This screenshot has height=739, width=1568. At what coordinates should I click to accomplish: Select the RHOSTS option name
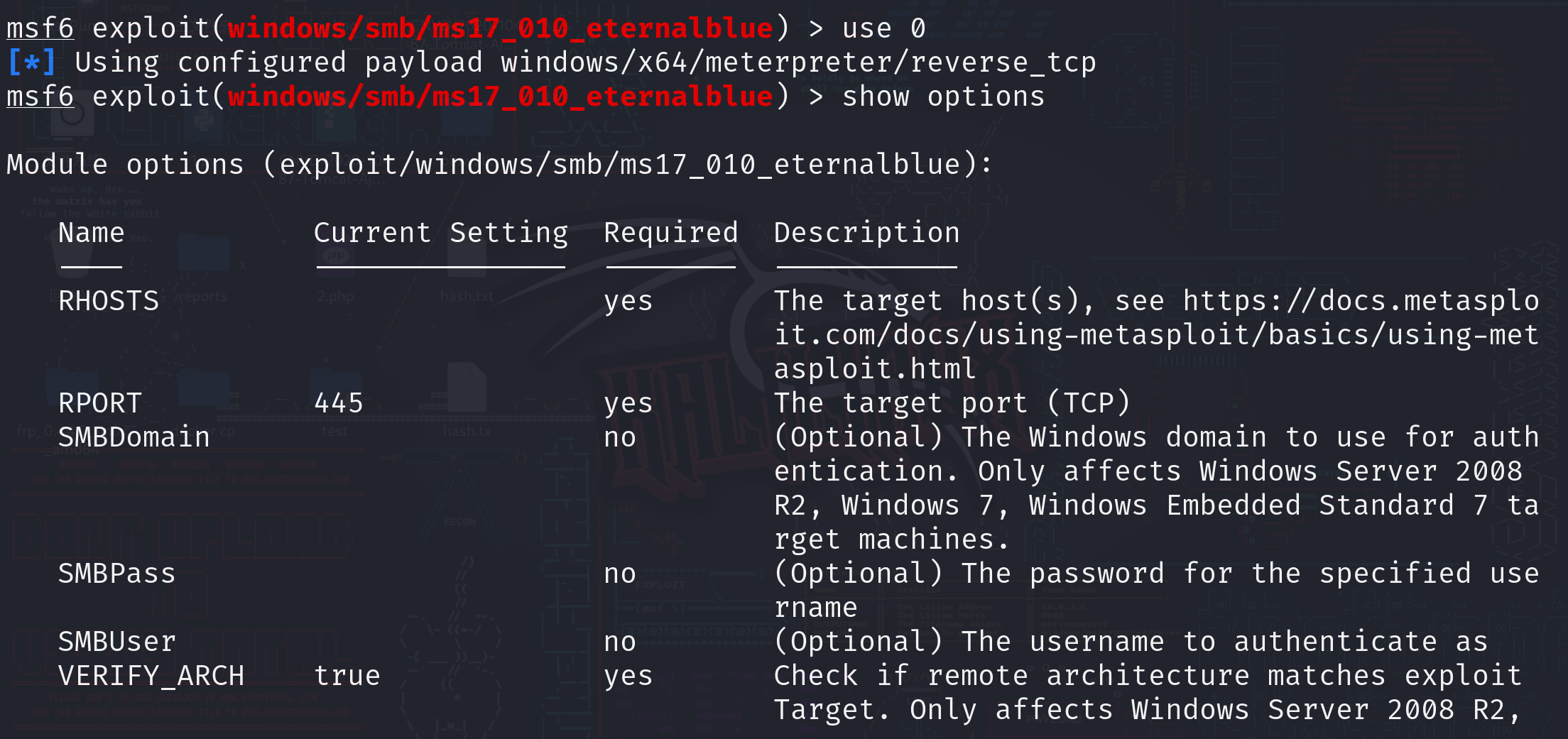[x=109, y=301]
